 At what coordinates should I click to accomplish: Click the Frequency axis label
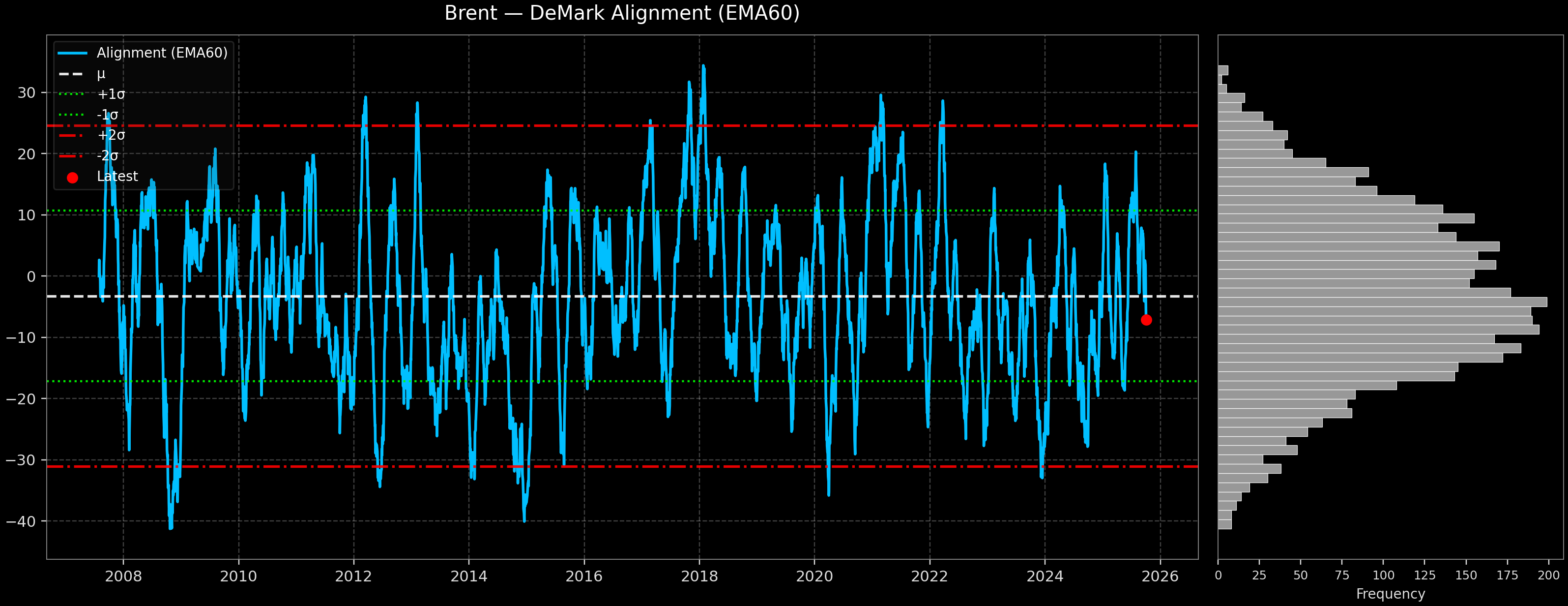click(1390, 594)
